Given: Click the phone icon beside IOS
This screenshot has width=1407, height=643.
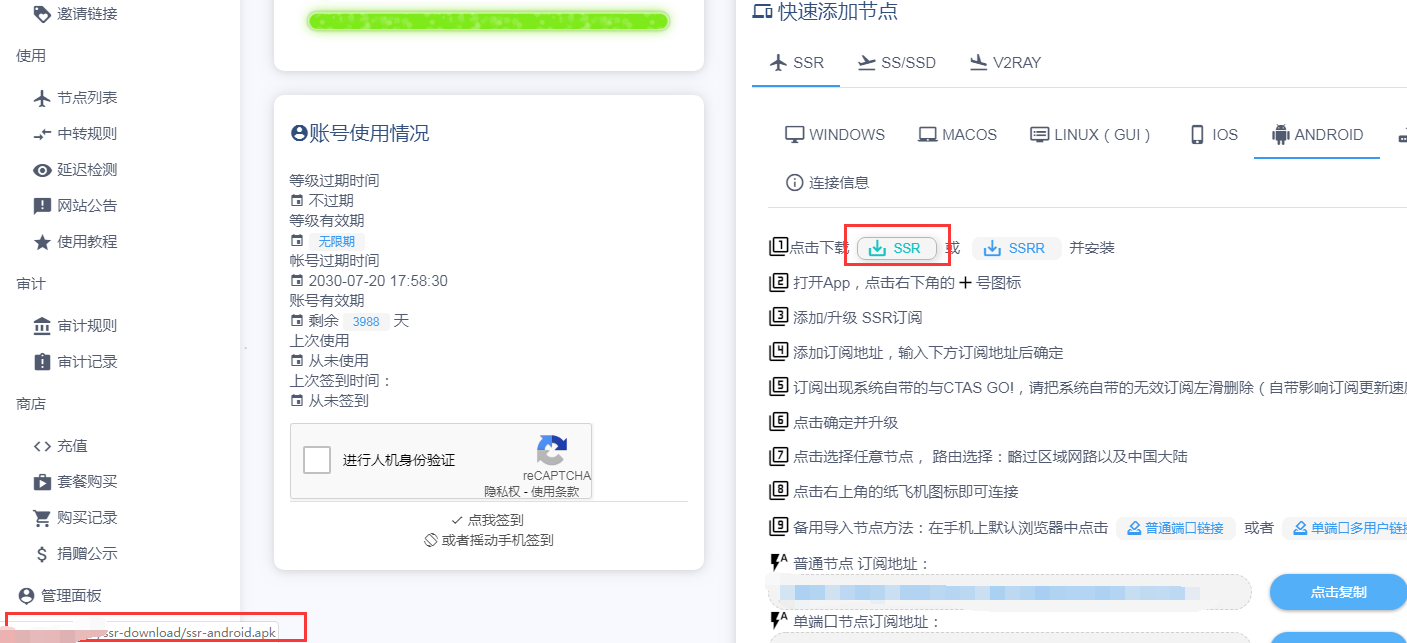Looking at the screenshot, I should tap(1197, 135).
